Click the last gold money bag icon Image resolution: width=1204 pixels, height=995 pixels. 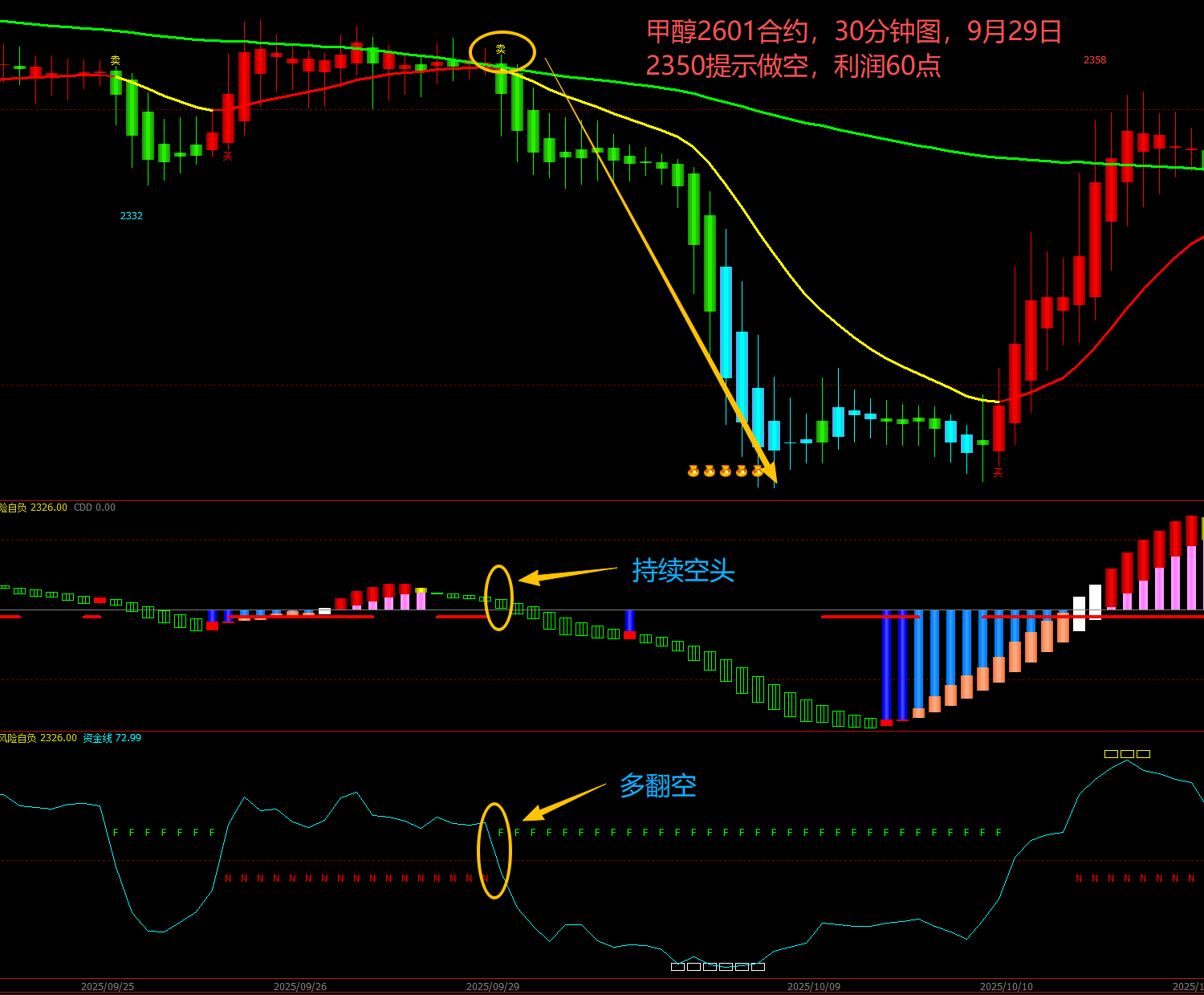(x=757, y=471)
